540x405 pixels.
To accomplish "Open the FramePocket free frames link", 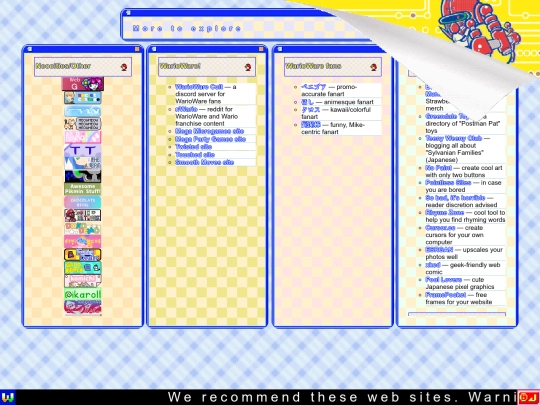I will [445, 295].
